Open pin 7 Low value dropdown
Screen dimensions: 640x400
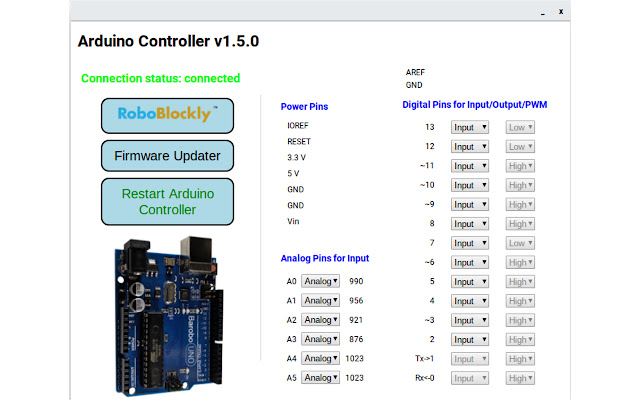click(520, 243)
